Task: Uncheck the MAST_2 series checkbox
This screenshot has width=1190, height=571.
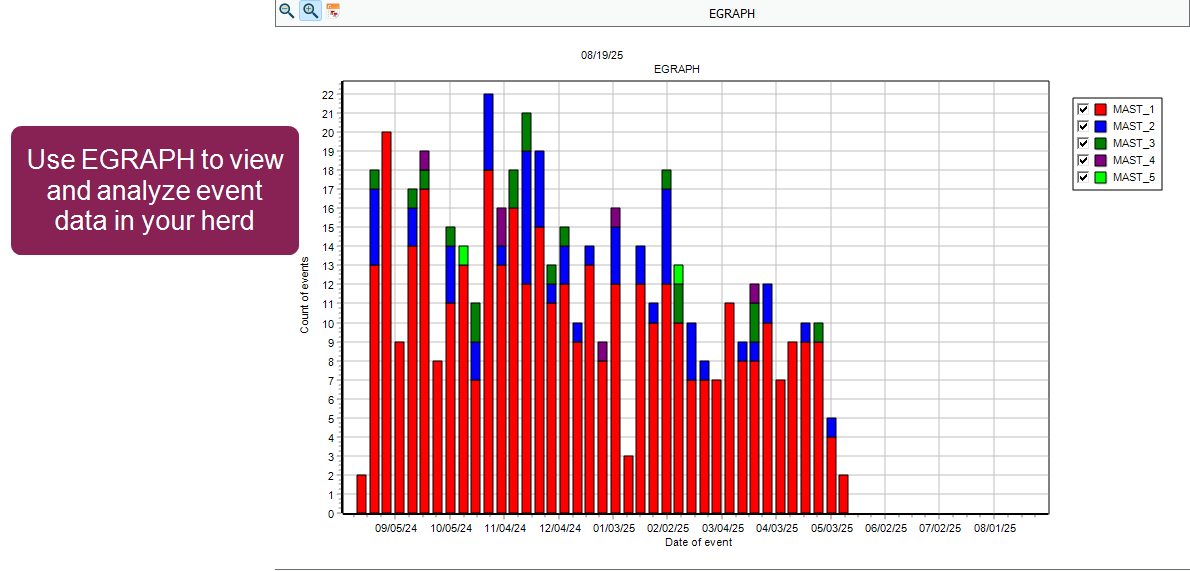Action: 1082,126
